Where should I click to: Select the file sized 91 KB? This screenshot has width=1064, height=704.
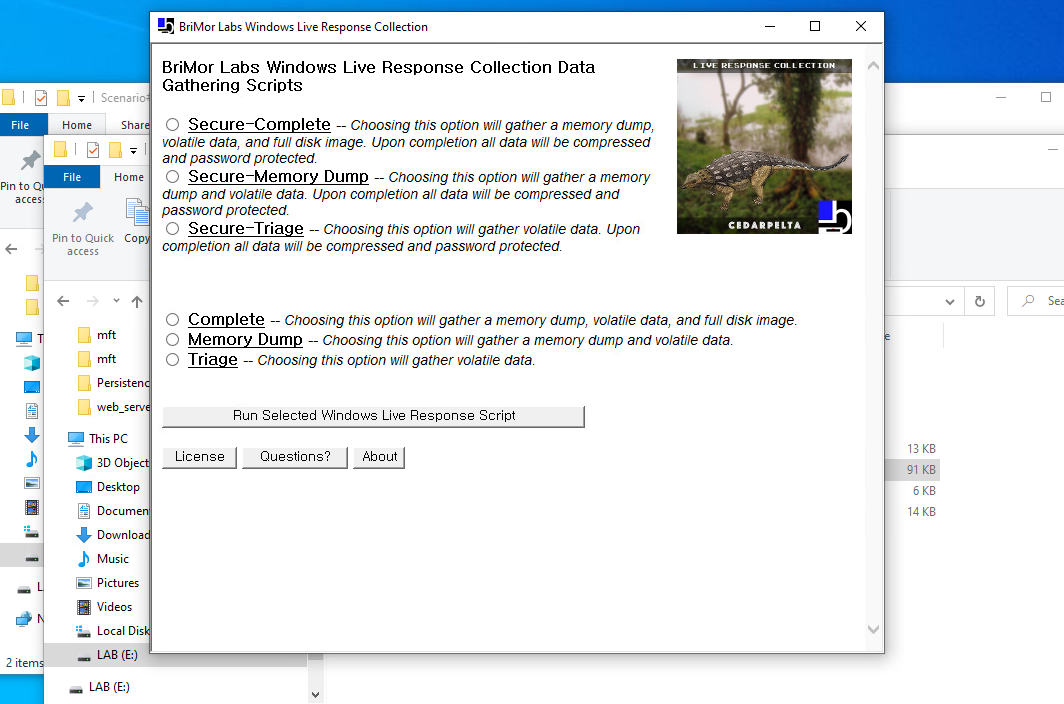click(921, 470)
